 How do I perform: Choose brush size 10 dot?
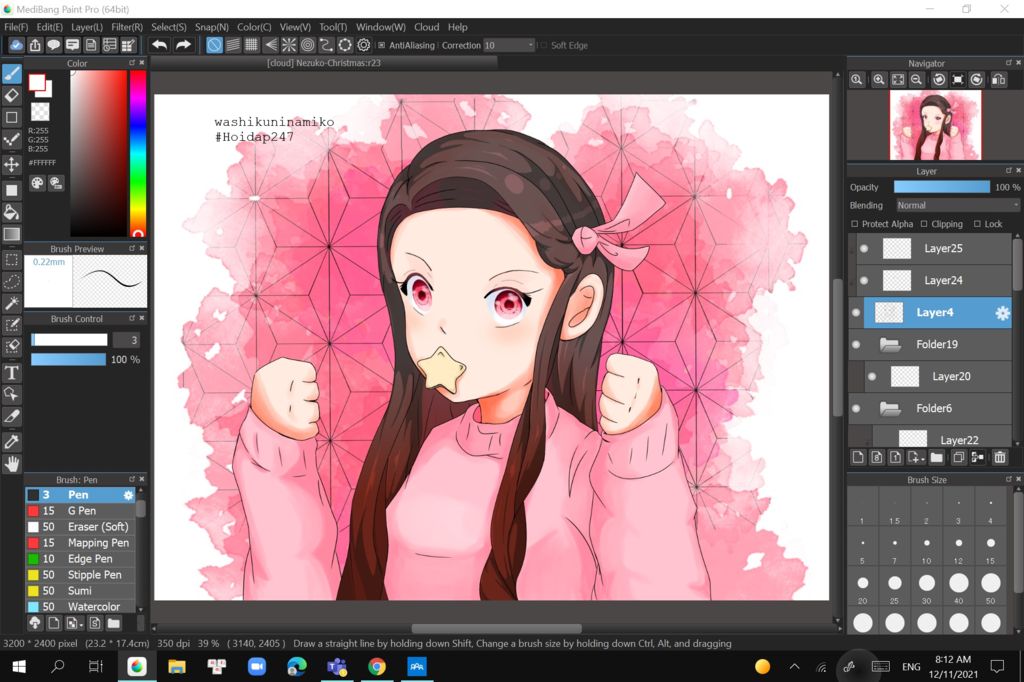pyautogui.click(x=926, y=543)
